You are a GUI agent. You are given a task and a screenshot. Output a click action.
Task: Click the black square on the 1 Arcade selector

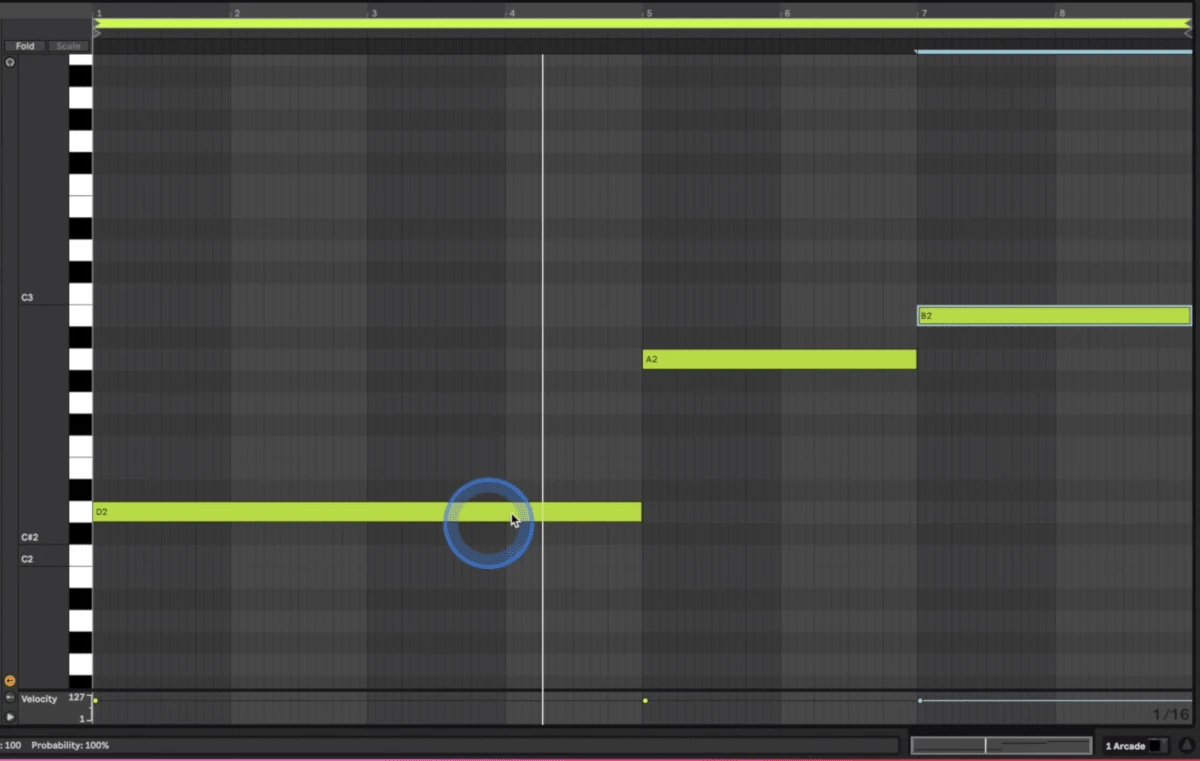click(x=1155, y=746)
